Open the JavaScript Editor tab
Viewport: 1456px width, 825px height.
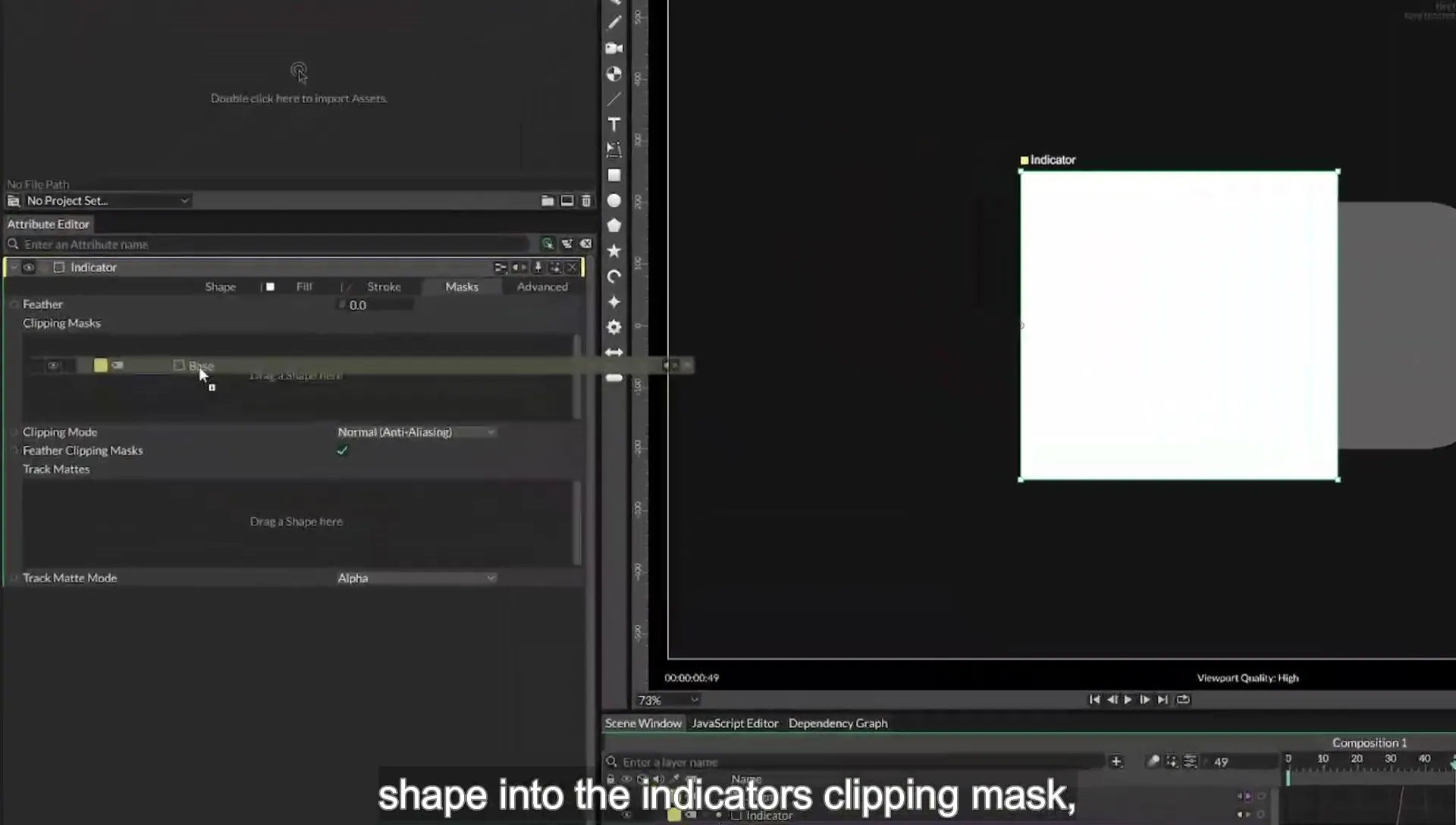[x=735, y=723]
